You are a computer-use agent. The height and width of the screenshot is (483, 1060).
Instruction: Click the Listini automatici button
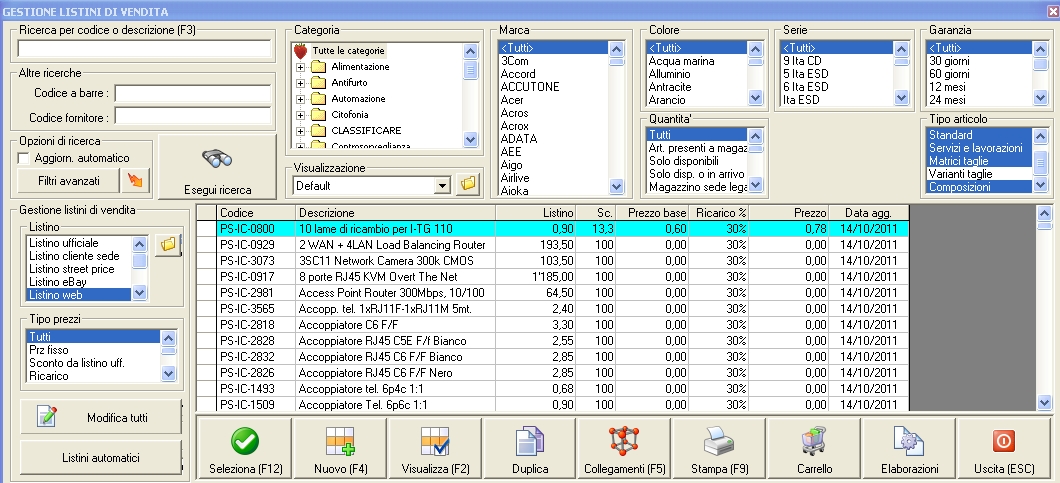pyautogui.click(x=101, y=458)
